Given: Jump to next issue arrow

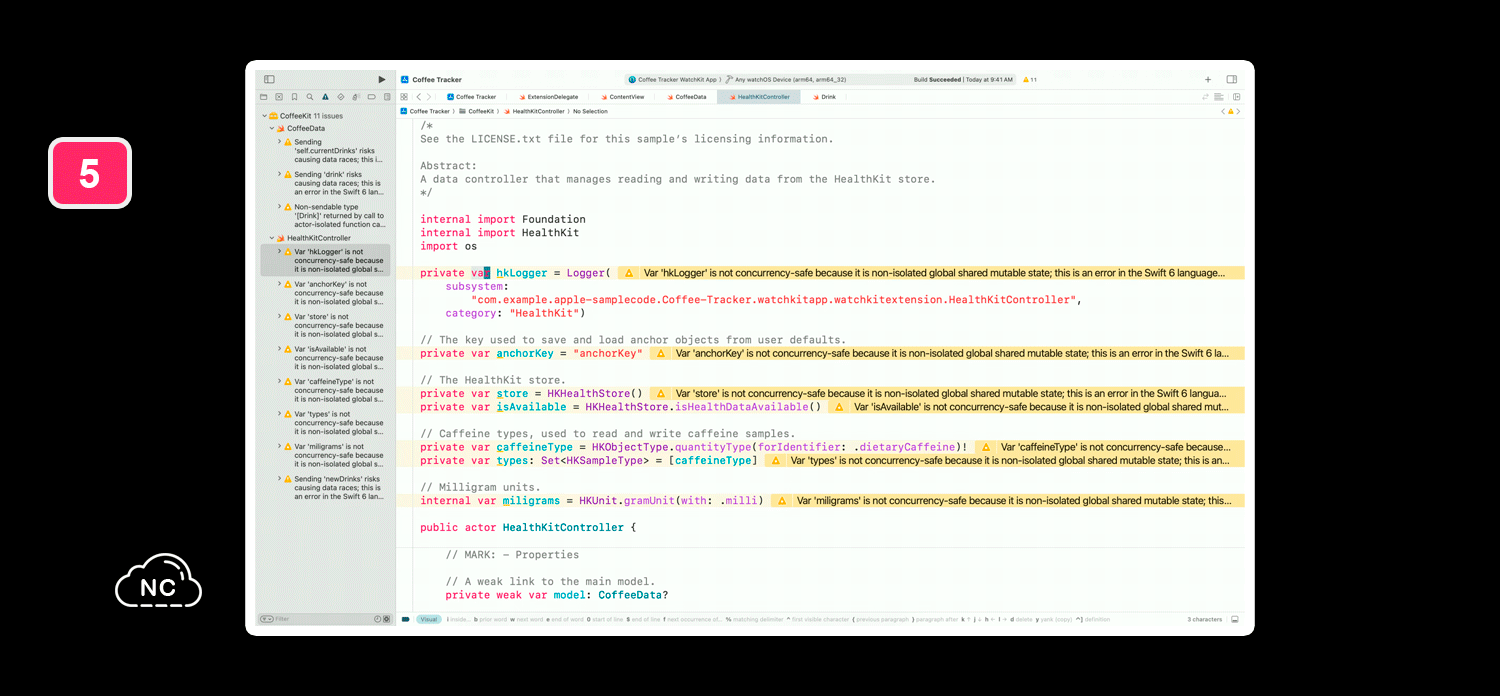Looking at the screenshot, I should tap(1239, 111).
